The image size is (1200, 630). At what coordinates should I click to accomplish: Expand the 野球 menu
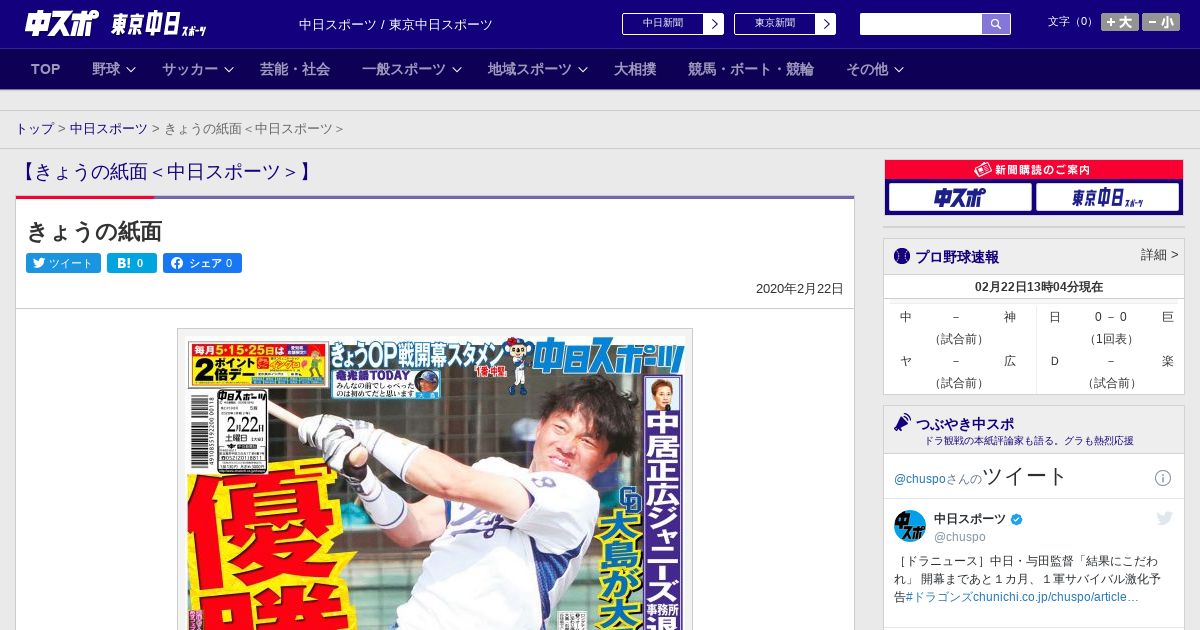(113, 69)
